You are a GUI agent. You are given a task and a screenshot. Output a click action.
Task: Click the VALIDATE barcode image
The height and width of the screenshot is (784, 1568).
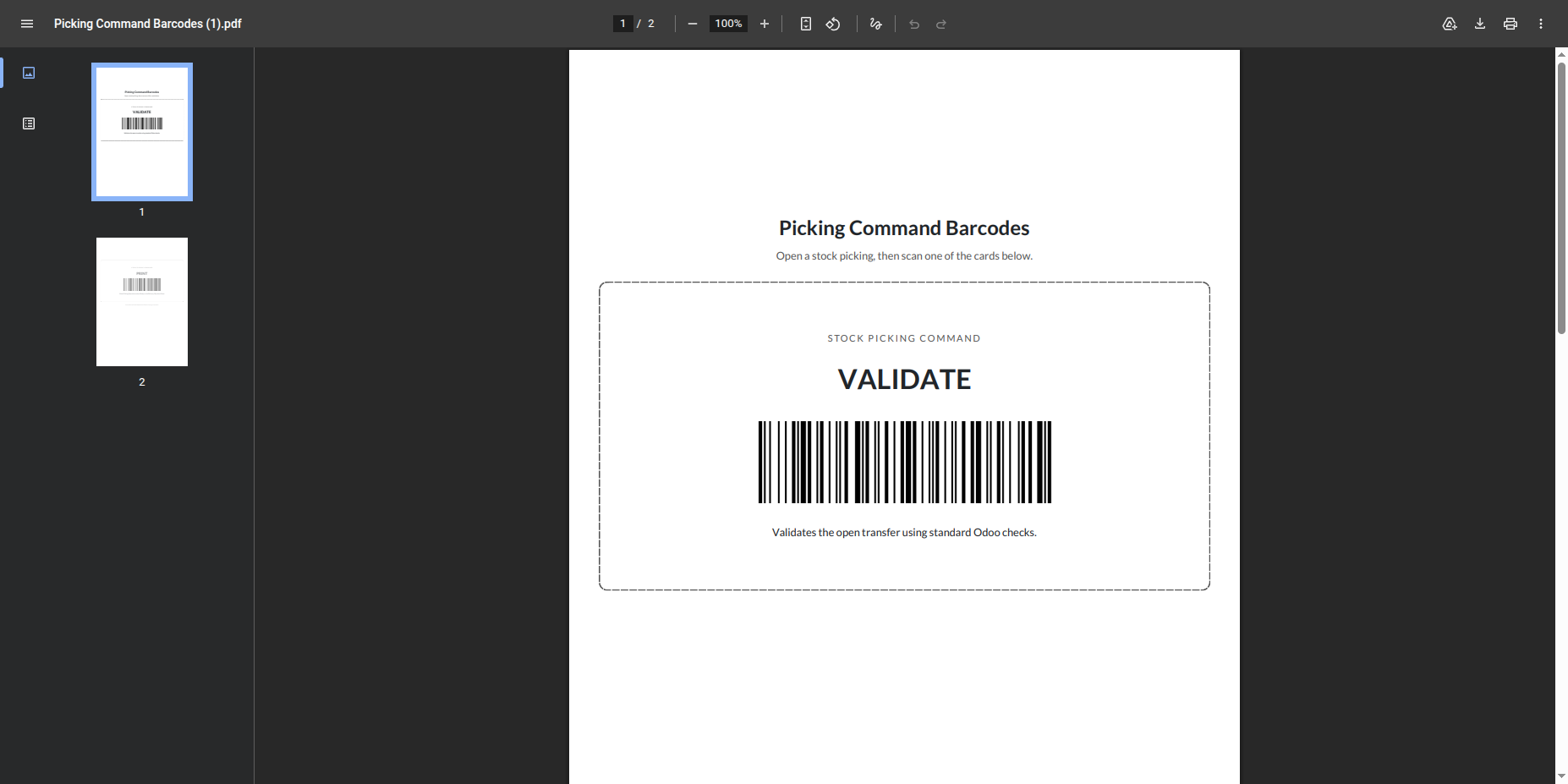click(905, 462)
